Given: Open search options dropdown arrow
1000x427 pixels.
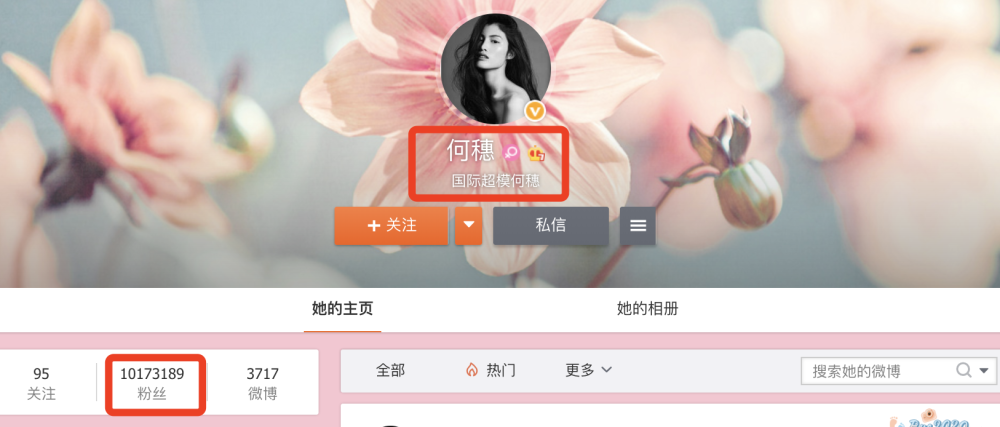Looking at the screenshot, I should pos(984,370).
